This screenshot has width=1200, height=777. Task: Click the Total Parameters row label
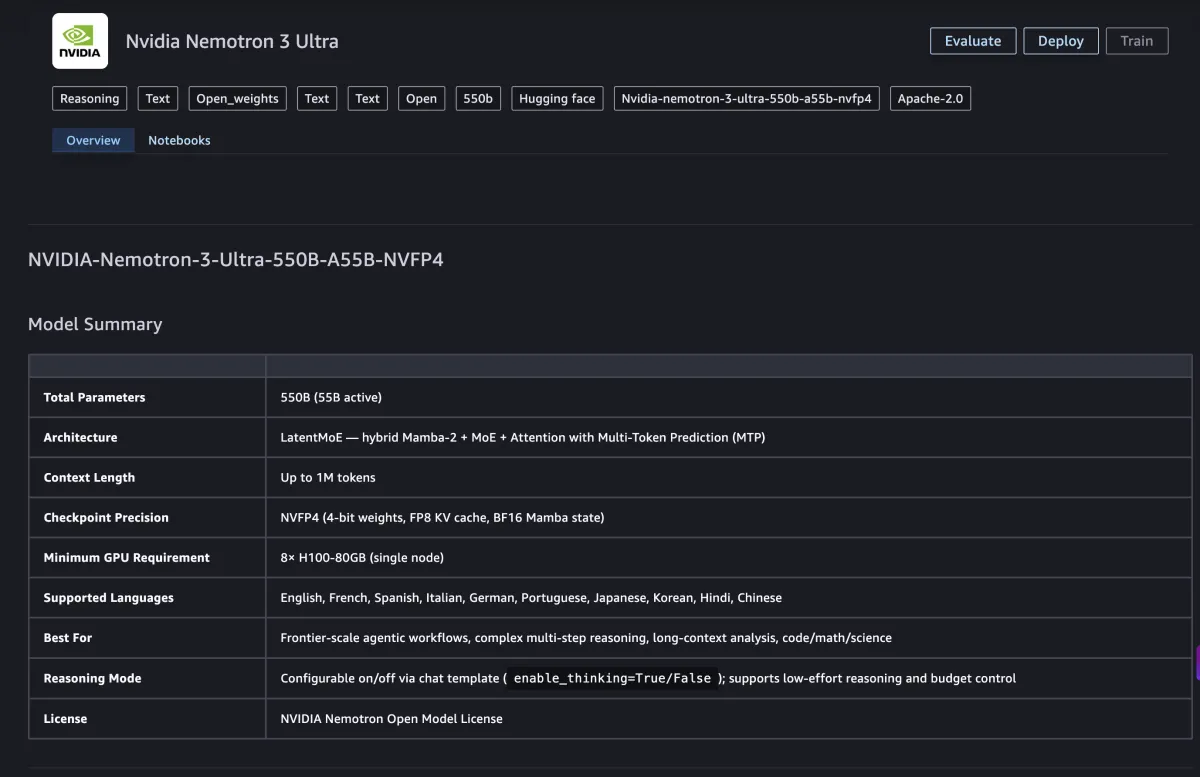pyautogui.click(x=94, y=397)
